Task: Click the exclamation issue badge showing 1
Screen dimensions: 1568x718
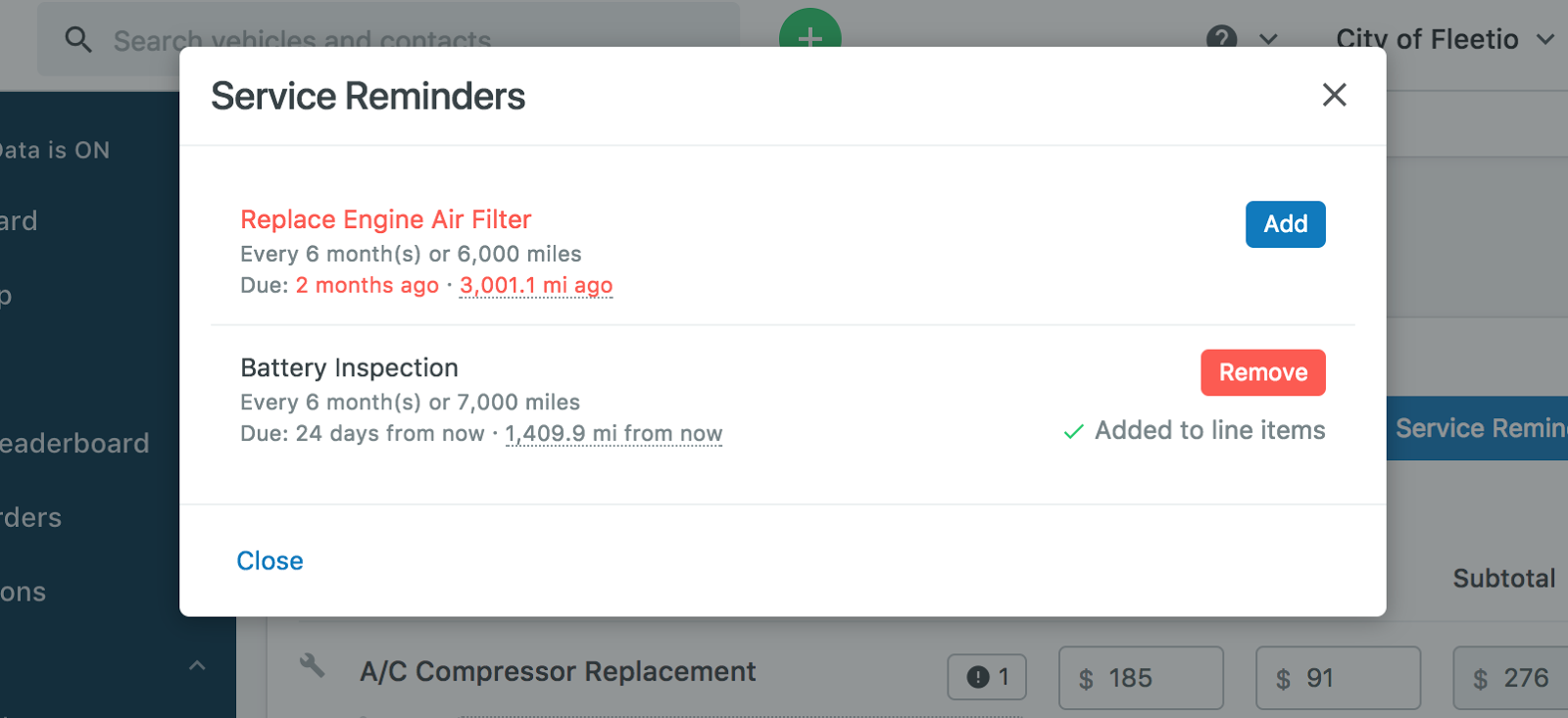Action: [987, 677]
